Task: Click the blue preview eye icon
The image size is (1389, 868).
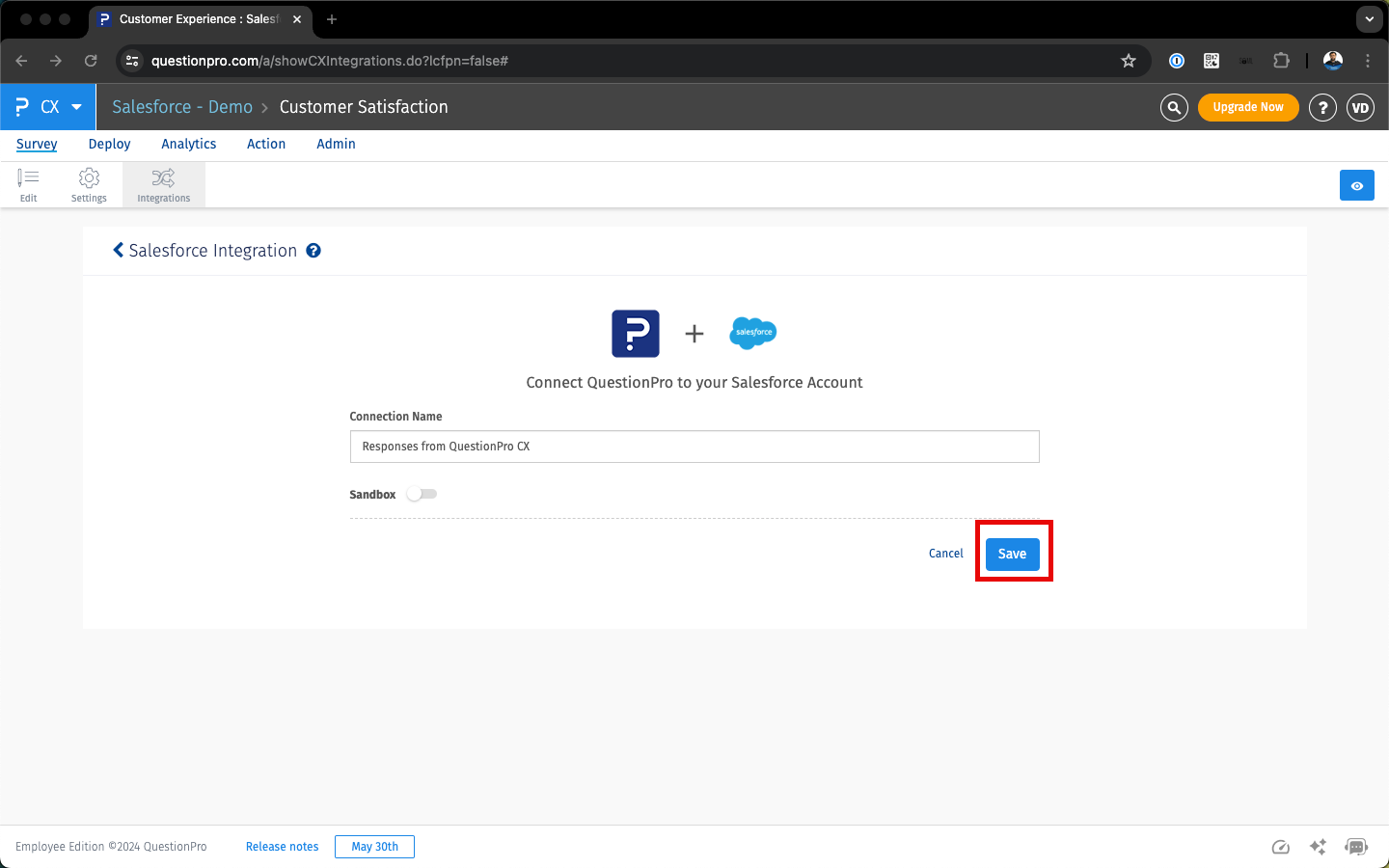Action: point(1356,185)
